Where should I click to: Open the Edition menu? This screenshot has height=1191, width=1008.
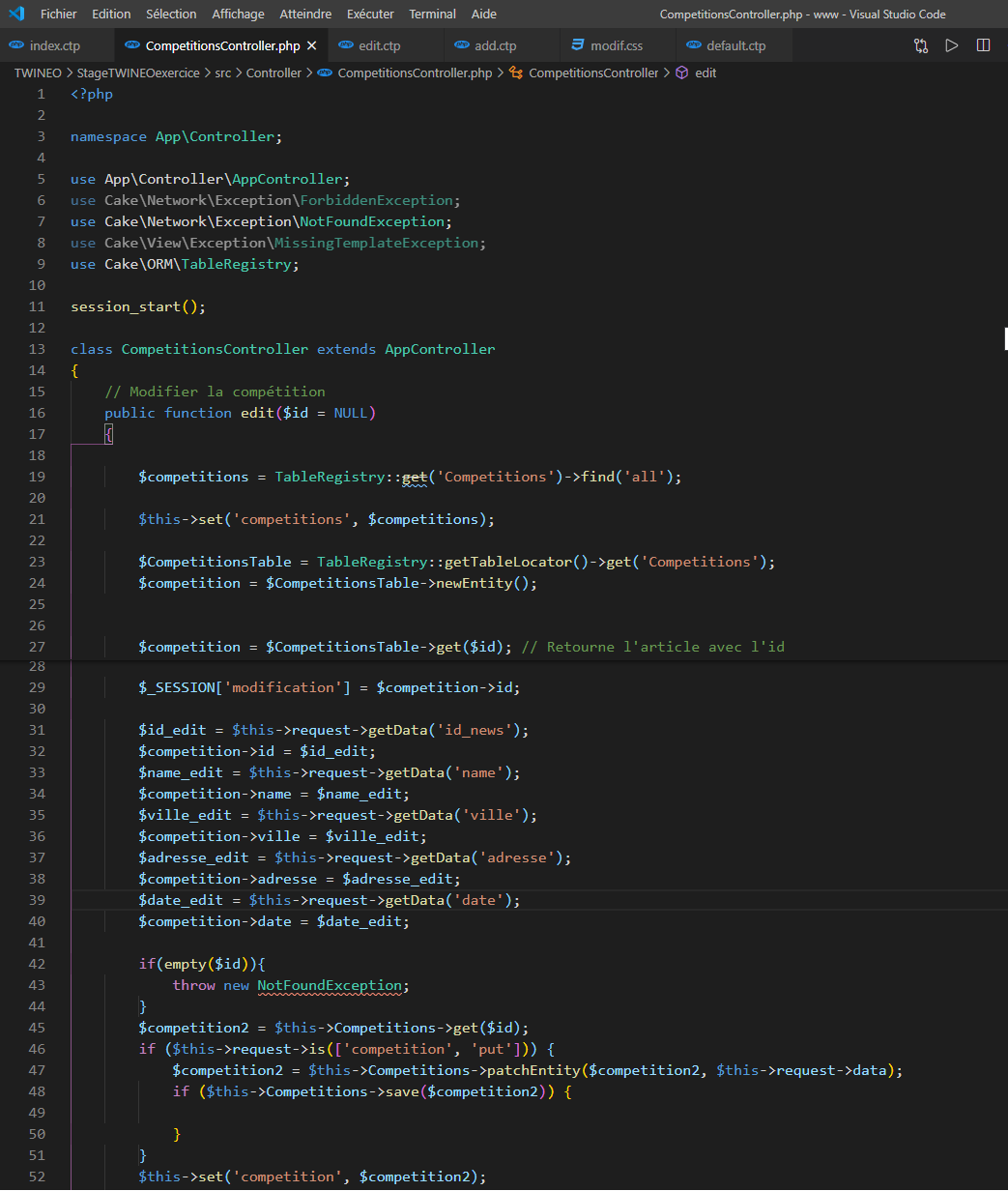coord(111,15)
